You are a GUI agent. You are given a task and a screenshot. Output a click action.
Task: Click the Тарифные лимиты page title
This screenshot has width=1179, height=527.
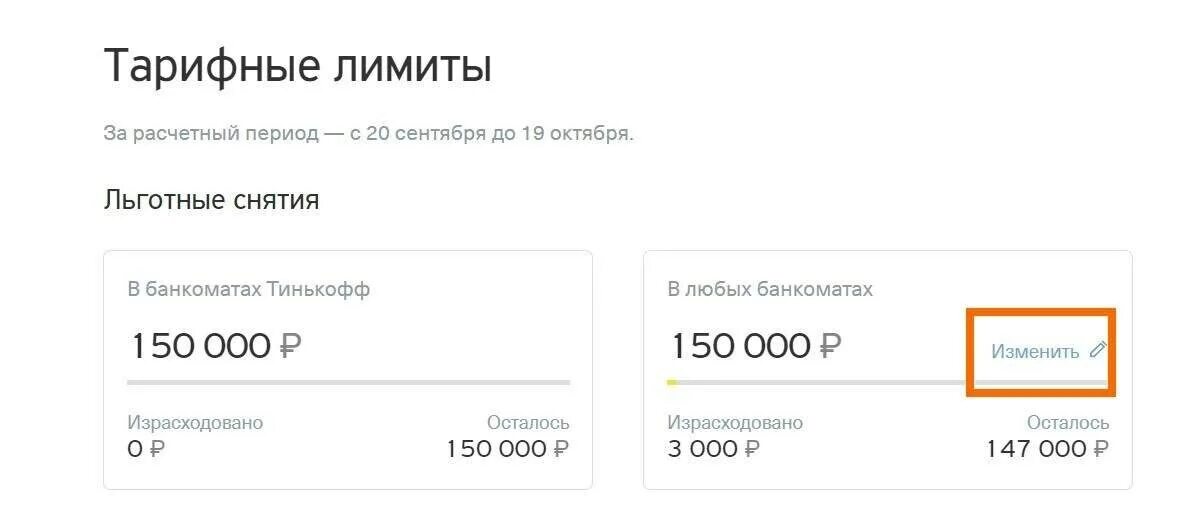(x=297, y=67)
